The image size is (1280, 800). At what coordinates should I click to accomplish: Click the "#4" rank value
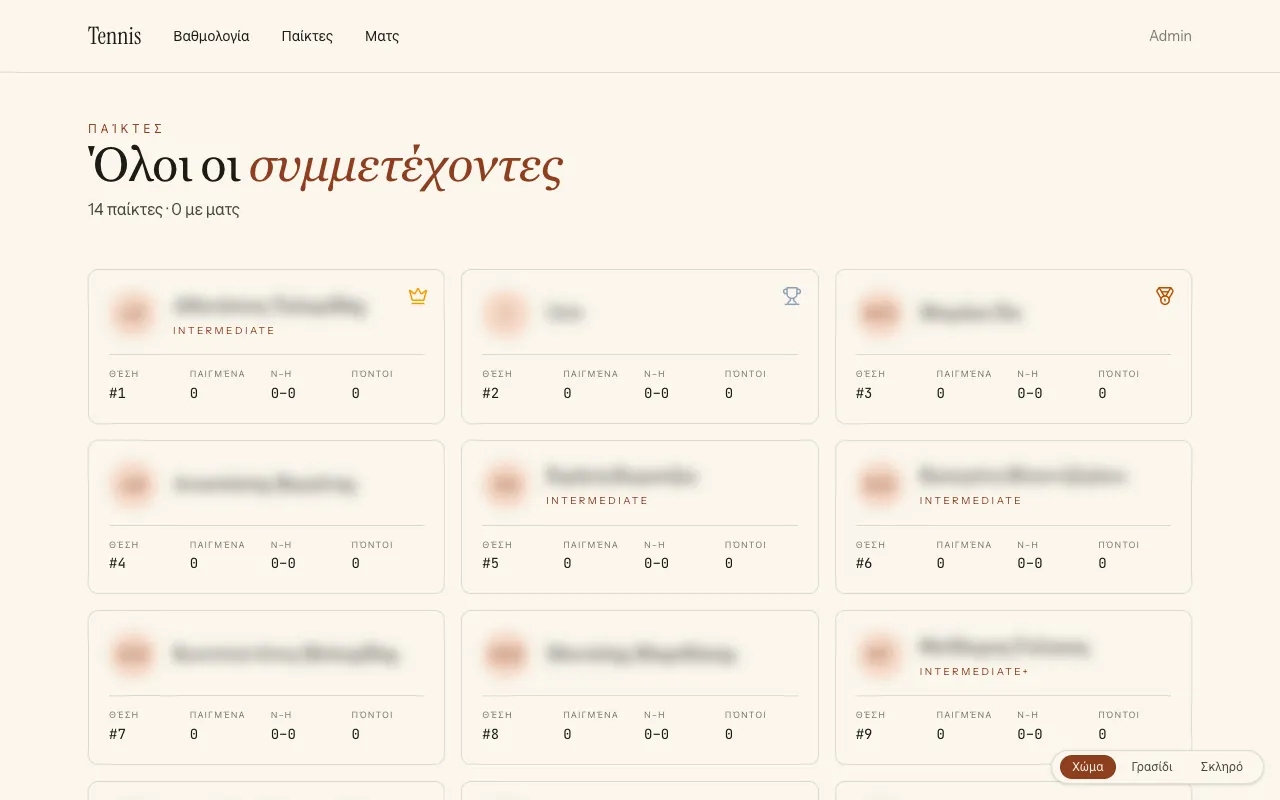tap(118, 563)
